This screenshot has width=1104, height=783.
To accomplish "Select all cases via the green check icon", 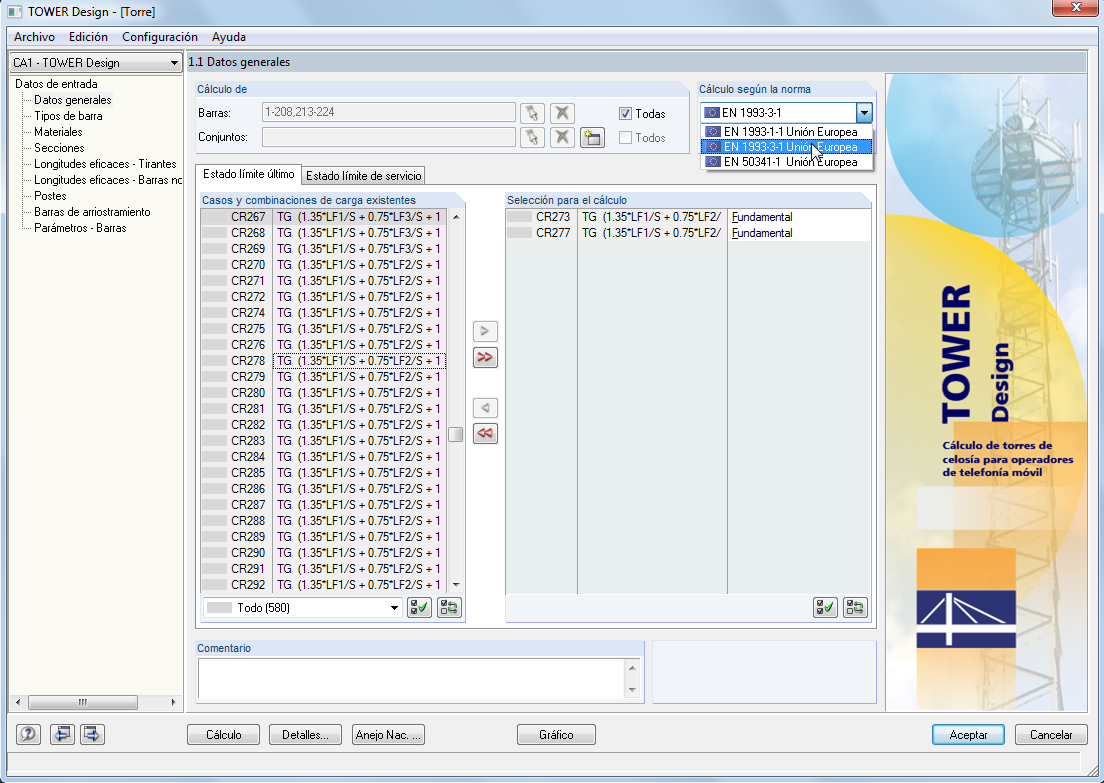I will (419, 607).
